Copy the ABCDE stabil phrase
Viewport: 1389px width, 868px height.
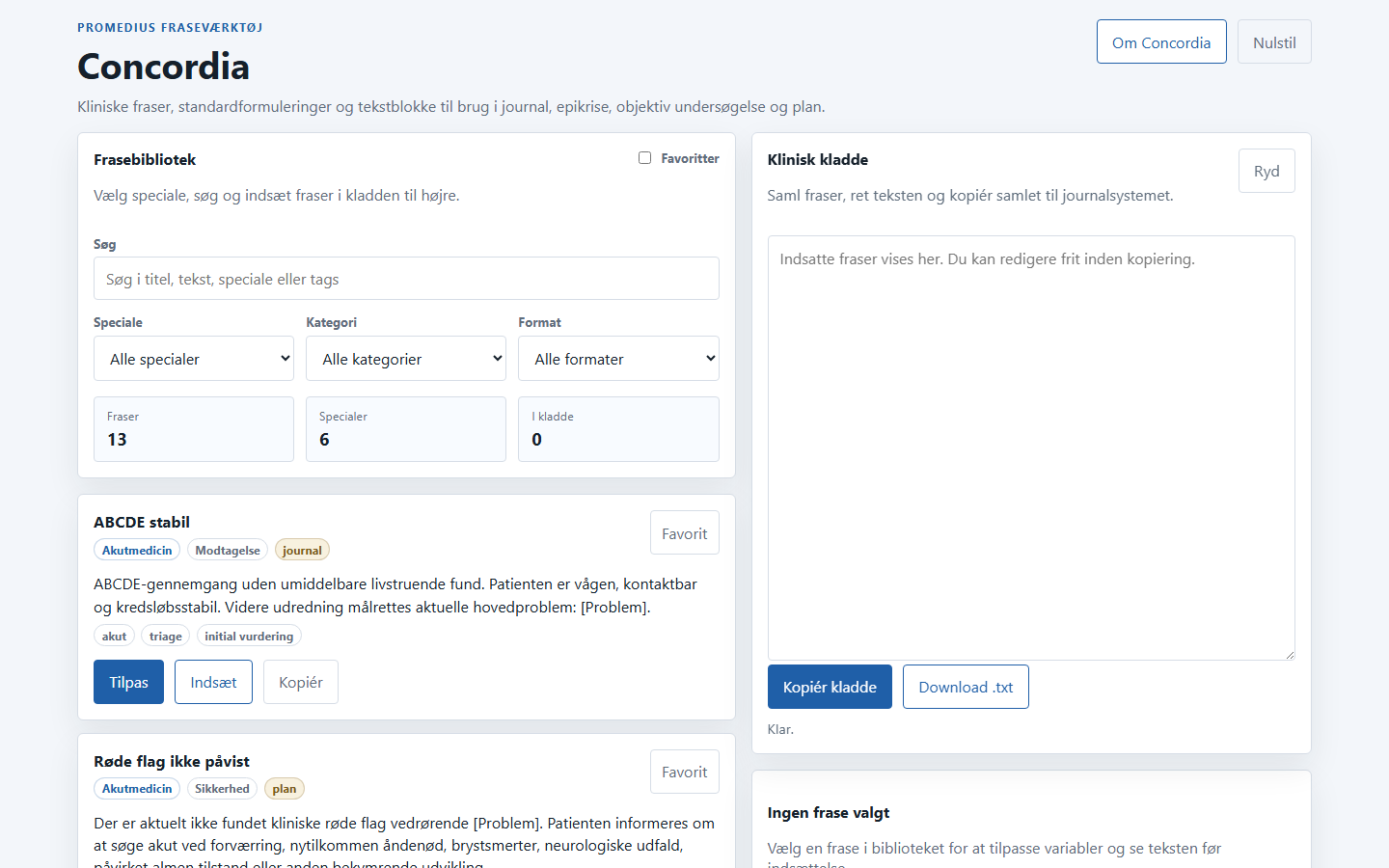(301, 682)
